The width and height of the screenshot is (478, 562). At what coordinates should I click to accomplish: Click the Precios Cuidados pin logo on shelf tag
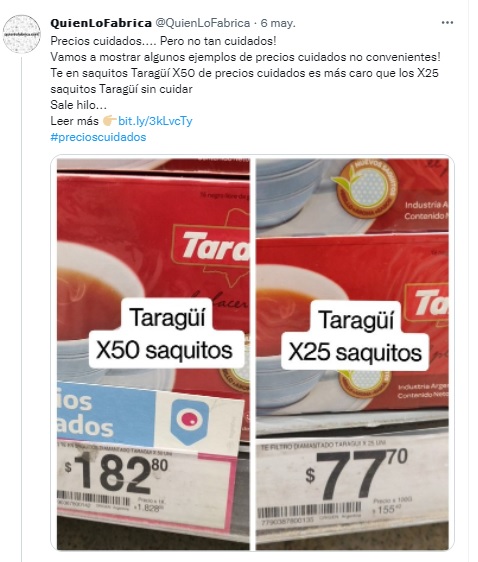[x=189, y=422]
